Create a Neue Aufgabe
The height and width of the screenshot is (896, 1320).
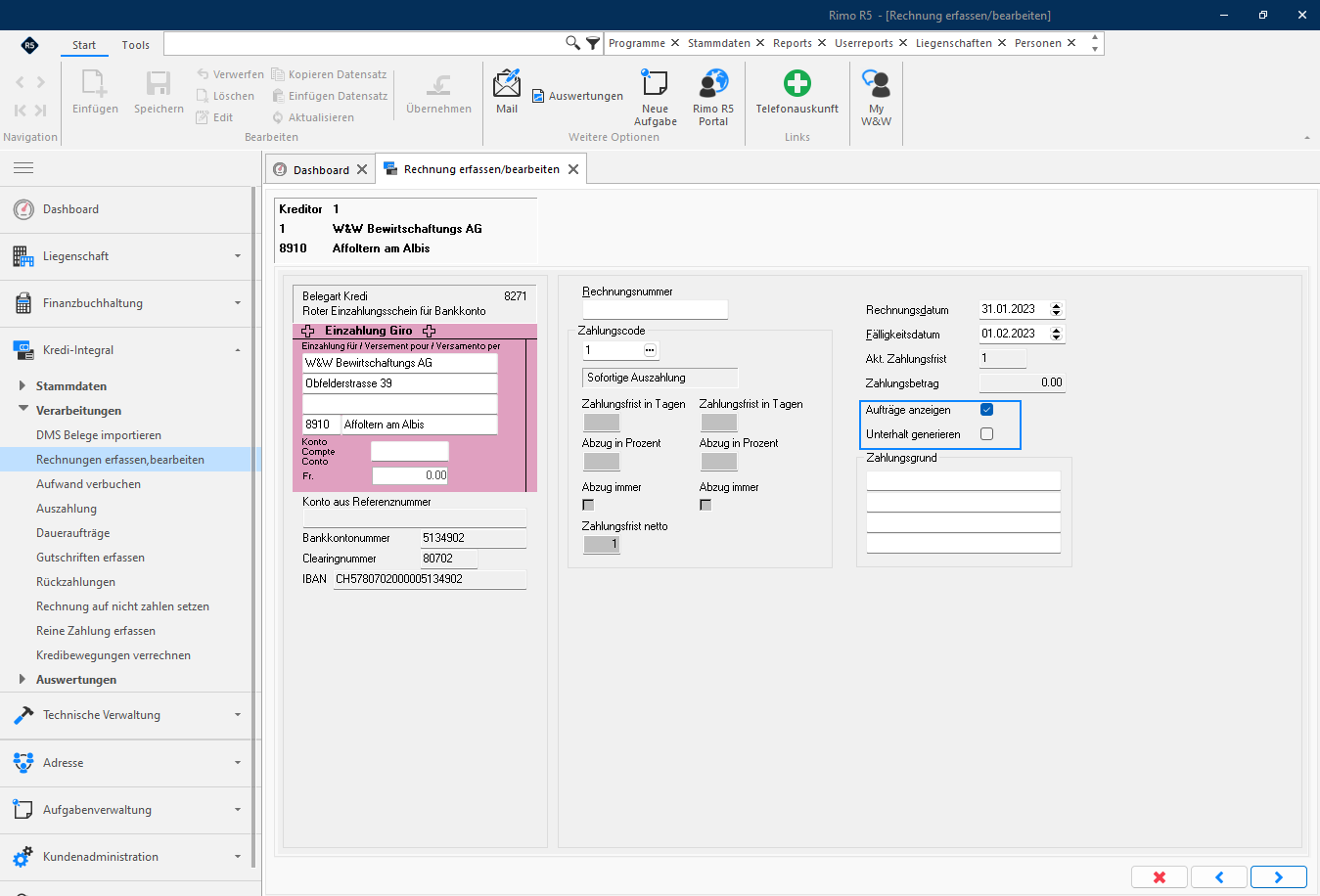pos(655,98)
